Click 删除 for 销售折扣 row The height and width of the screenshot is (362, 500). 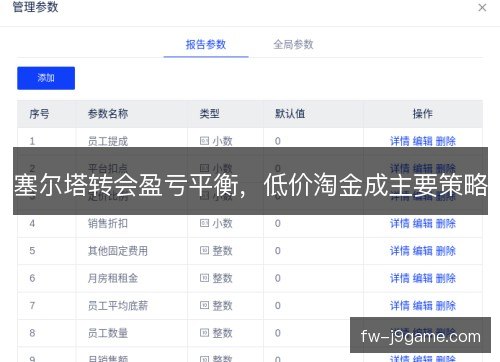445,223
